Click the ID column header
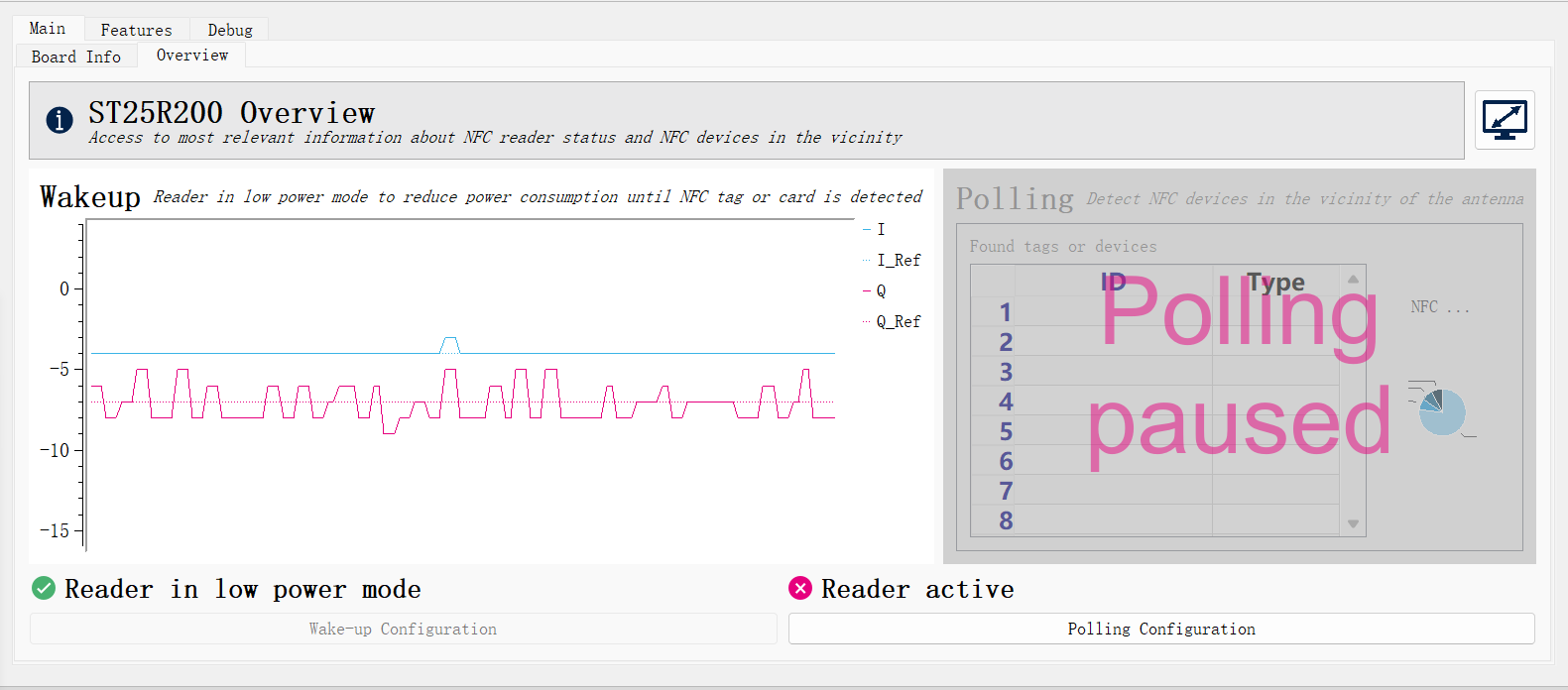Viewport: 1568px width, 690px height. point(1113,282)
